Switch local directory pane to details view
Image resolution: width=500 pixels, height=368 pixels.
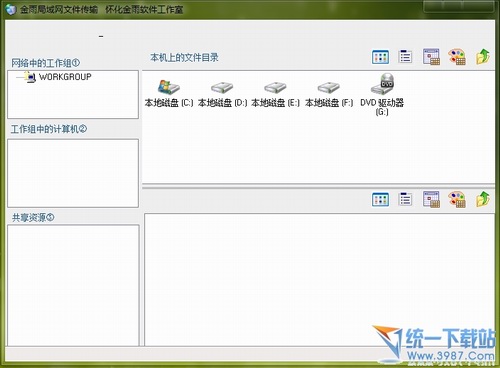click(x=431, y=57)
